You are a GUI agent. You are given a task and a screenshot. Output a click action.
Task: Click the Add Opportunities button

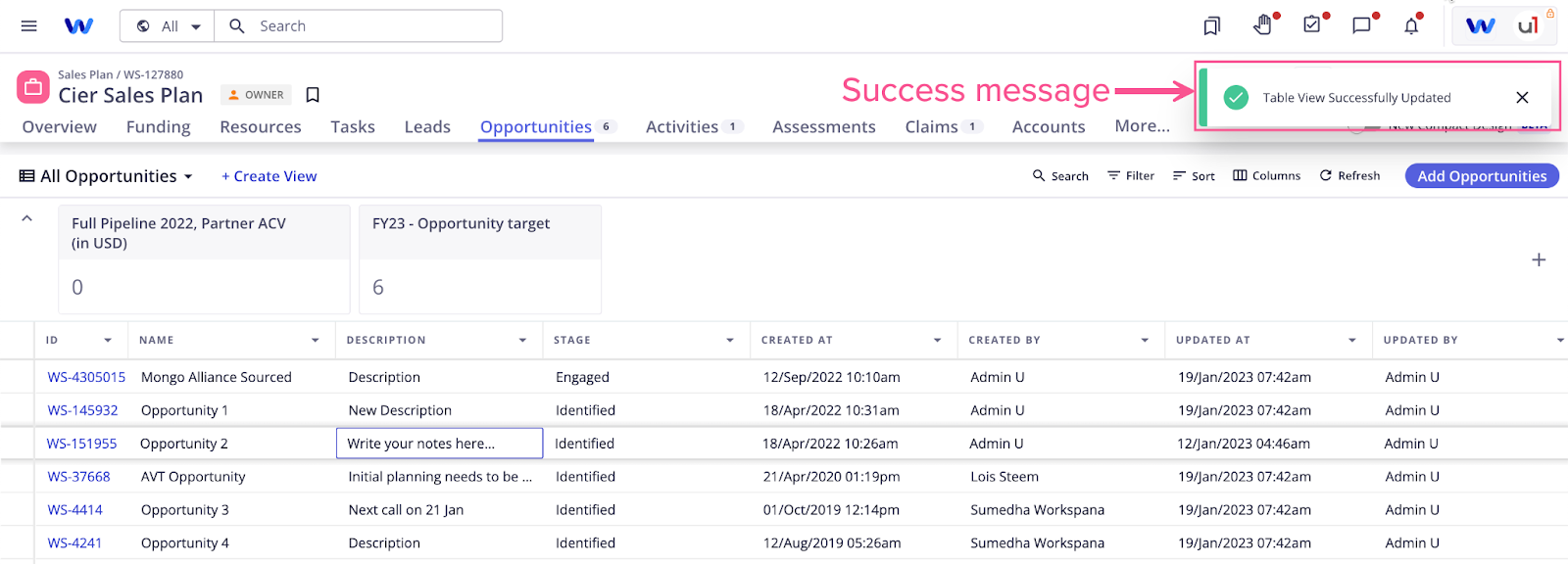(1482, 176)
